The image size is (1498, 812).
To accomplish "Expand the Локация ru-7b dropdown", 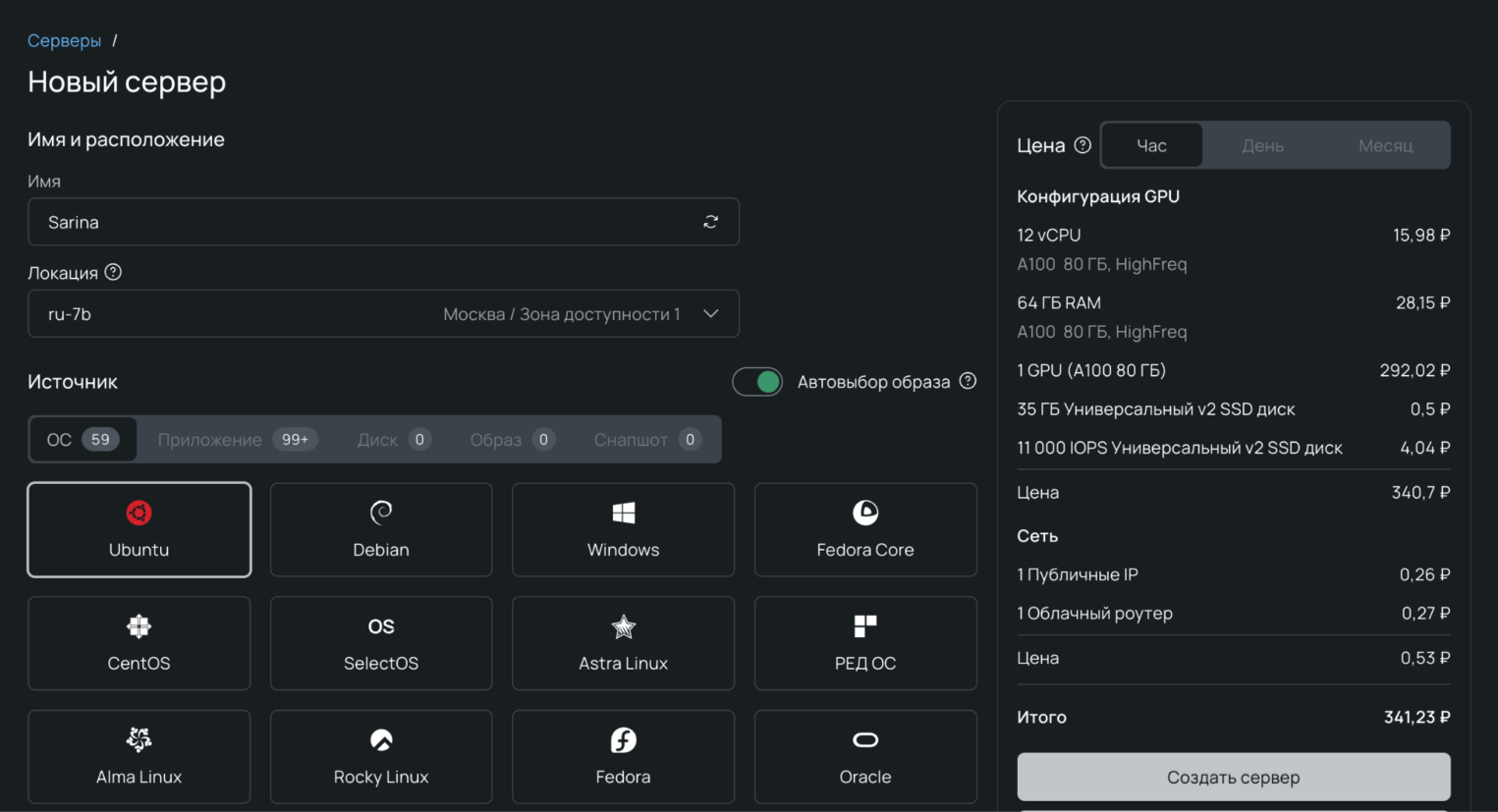I will 383,313.
